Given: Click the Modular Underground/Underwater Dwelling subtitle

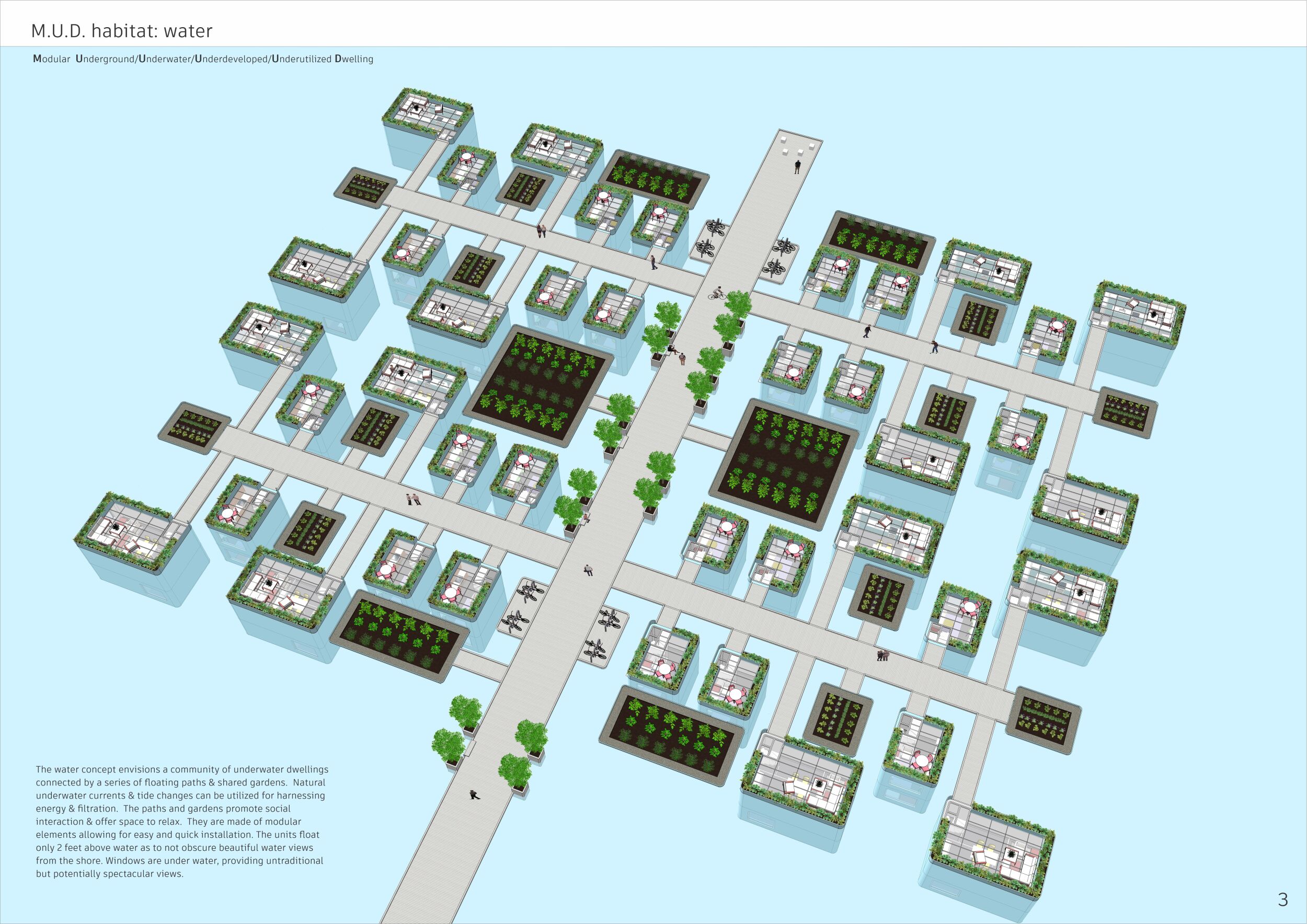Looking at the screenshot, I should click(x=203, y=59).
